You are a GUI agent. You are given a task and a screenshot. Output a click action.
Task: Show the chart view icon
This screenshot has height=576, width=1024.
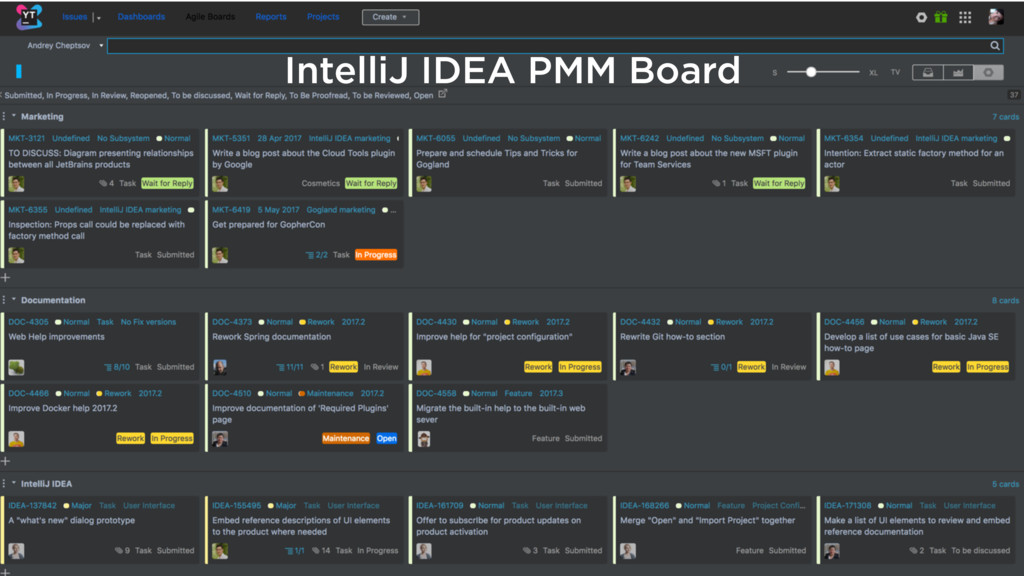pyautogui.click(x=958, y=72)
